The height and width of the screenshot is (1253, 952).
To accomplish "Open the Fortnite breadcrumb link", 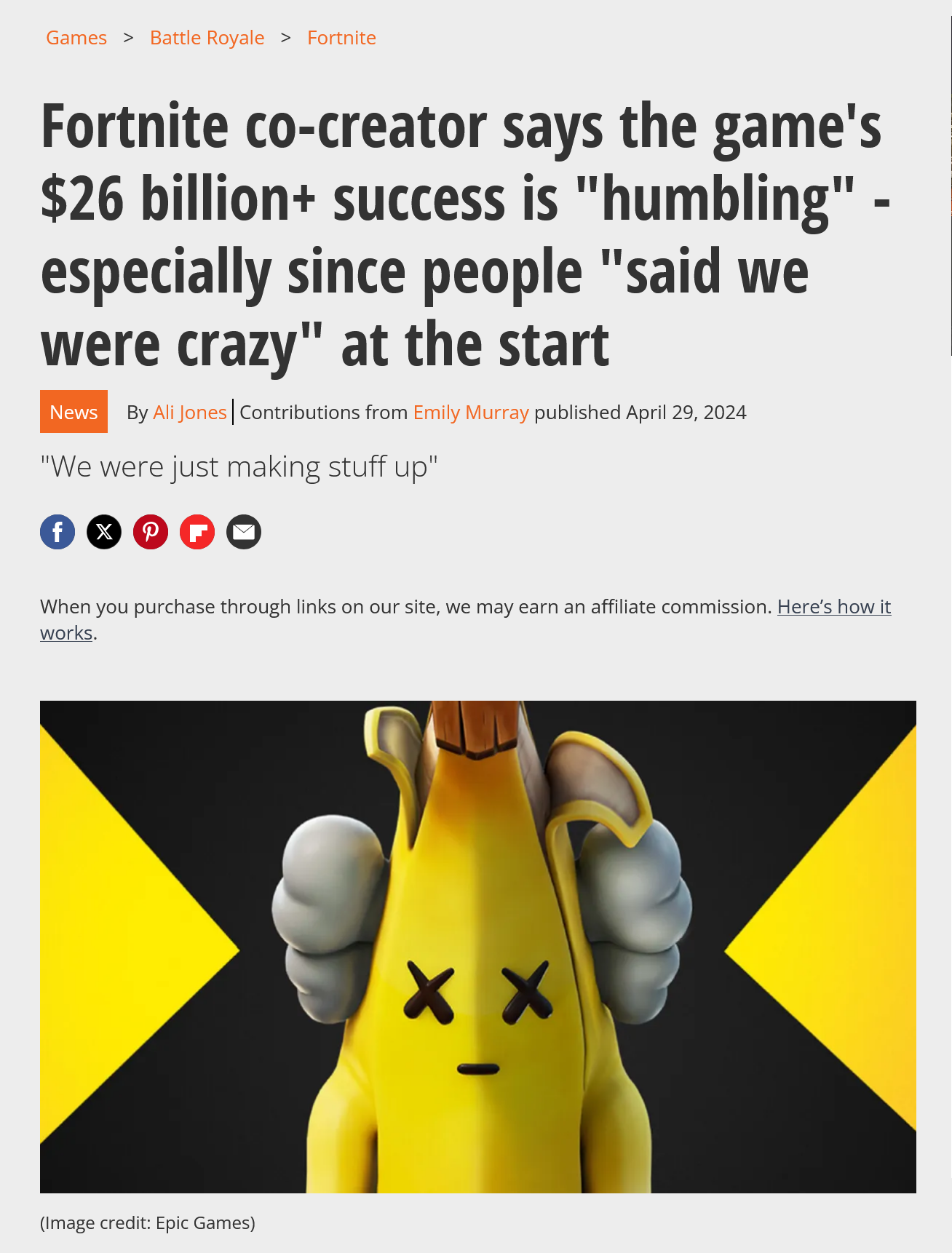I will (x=341, y=38).
